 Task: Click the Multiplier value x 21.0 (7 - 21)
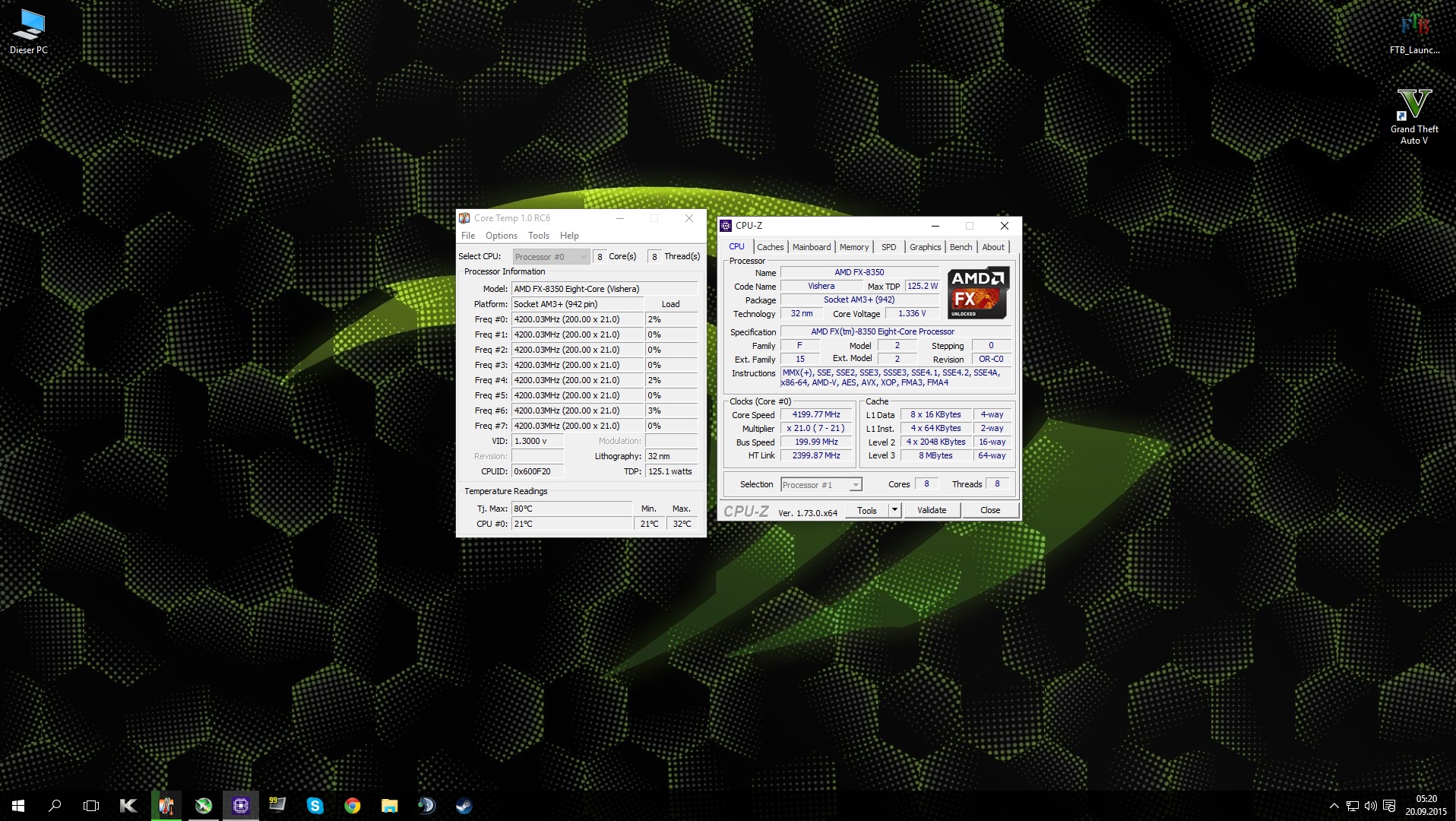[x=816, y=429]
